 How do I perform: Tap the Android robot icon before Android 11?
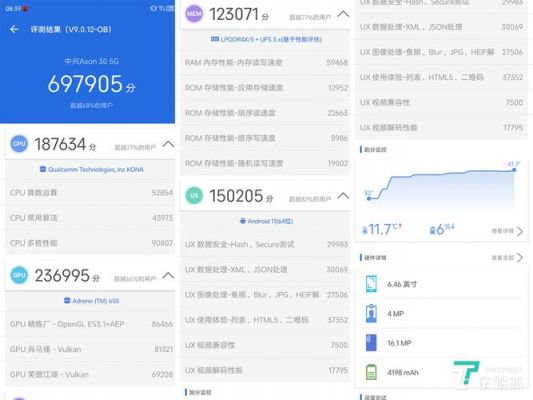243,221
